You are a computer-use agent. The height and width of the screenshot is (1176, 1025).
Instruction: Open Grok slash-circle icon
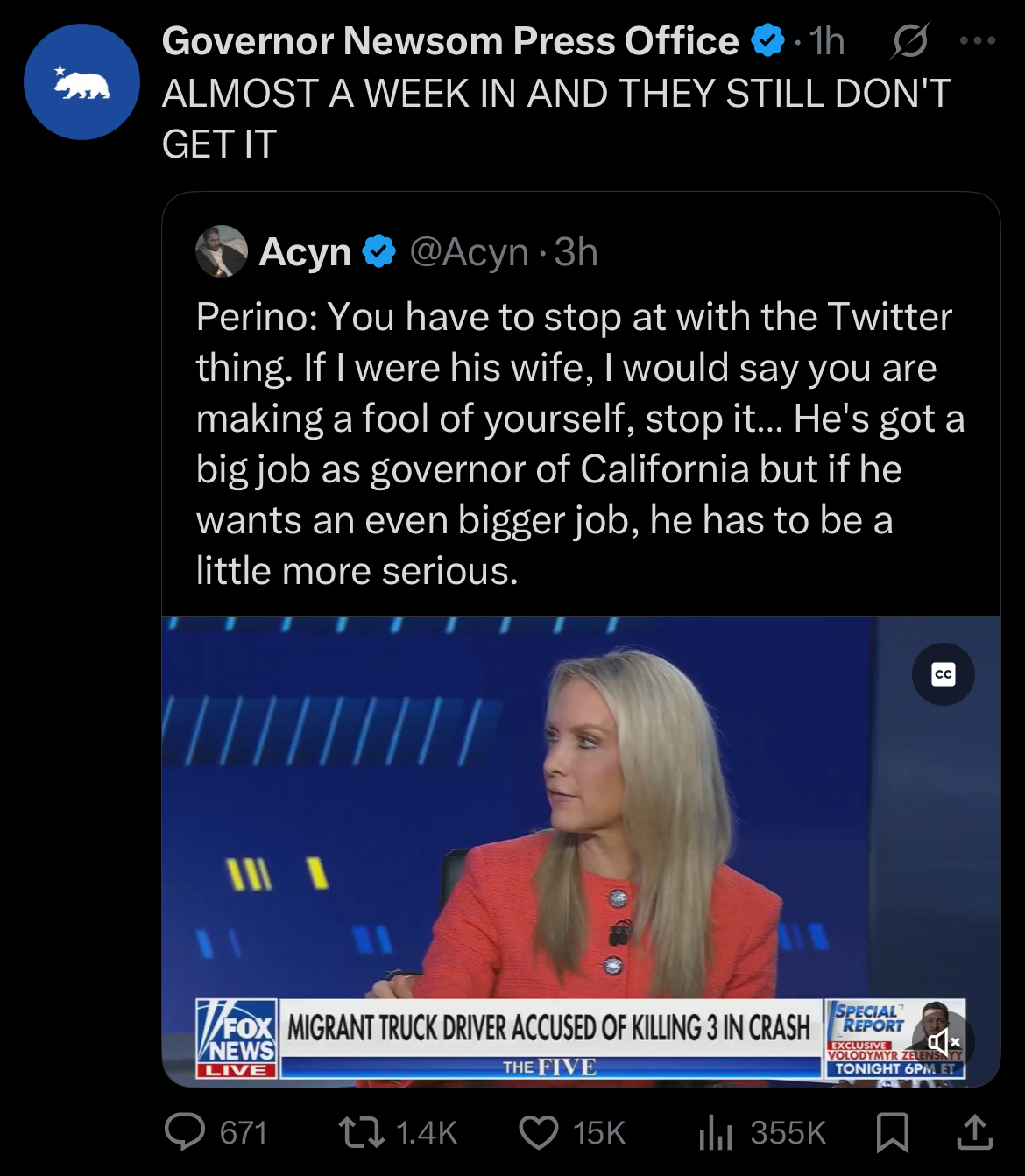909,40
